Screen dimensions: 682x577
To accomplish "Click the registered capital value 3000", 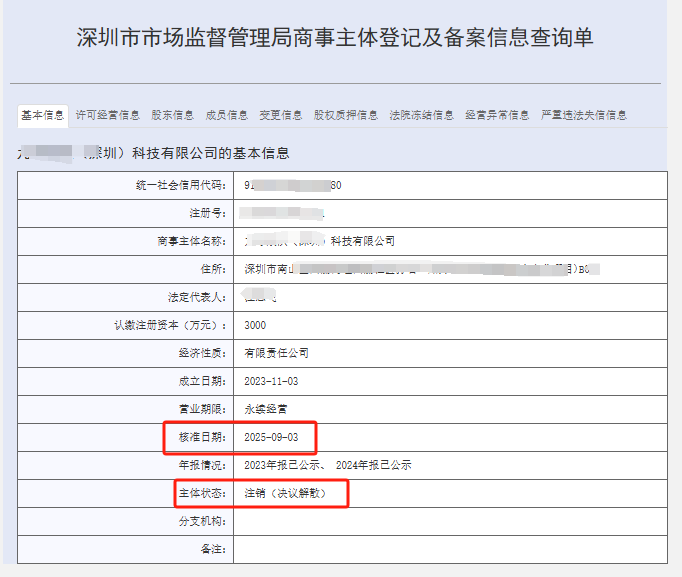I will 255,325.
